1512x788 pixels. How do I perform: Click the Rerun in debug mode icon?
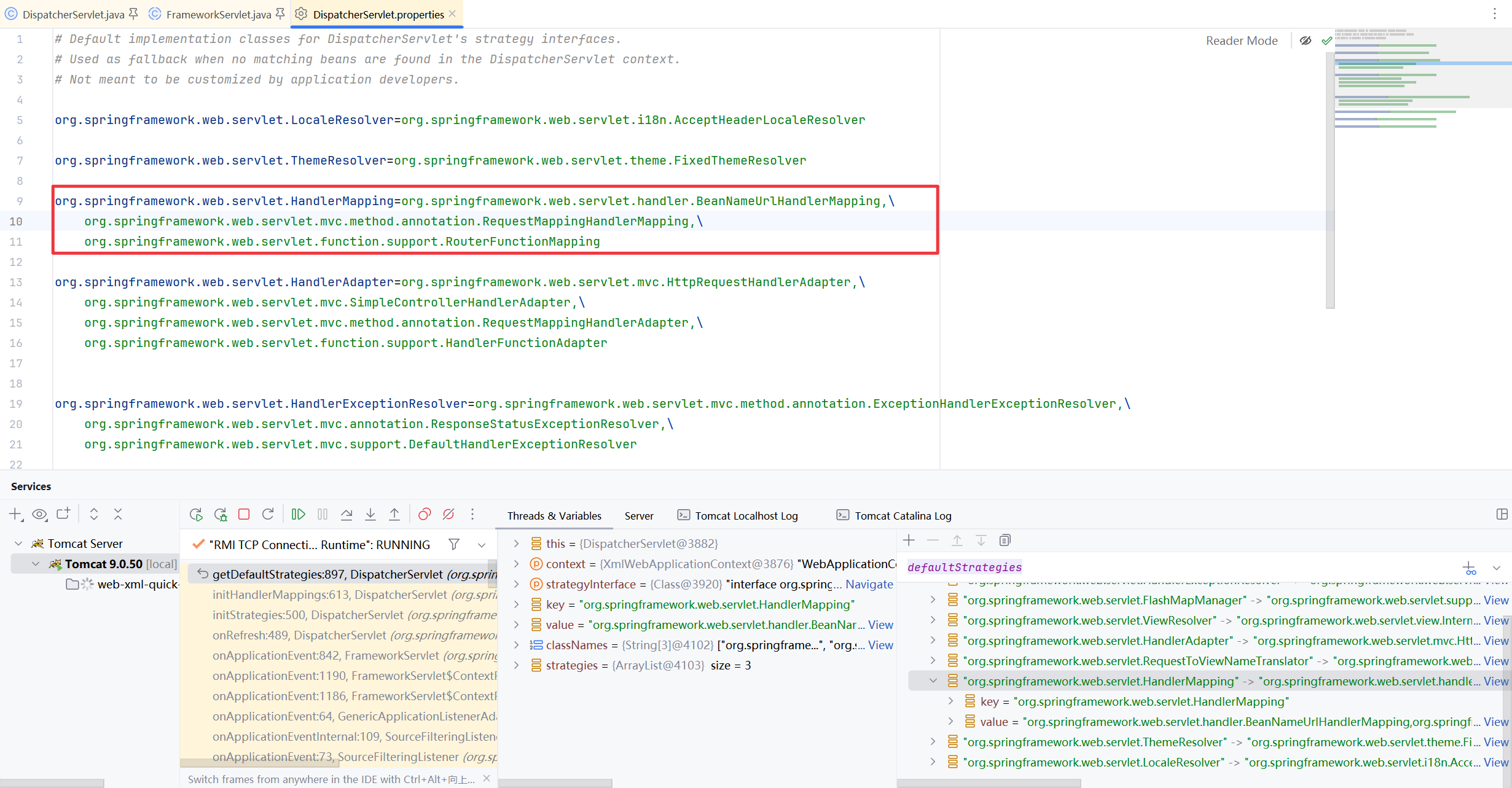coord(221,515)
